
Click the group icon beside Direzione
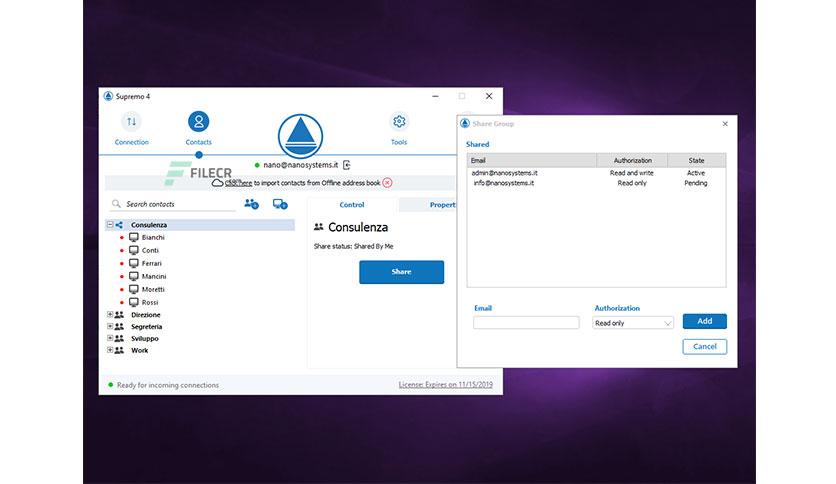(x=119, y=314)
